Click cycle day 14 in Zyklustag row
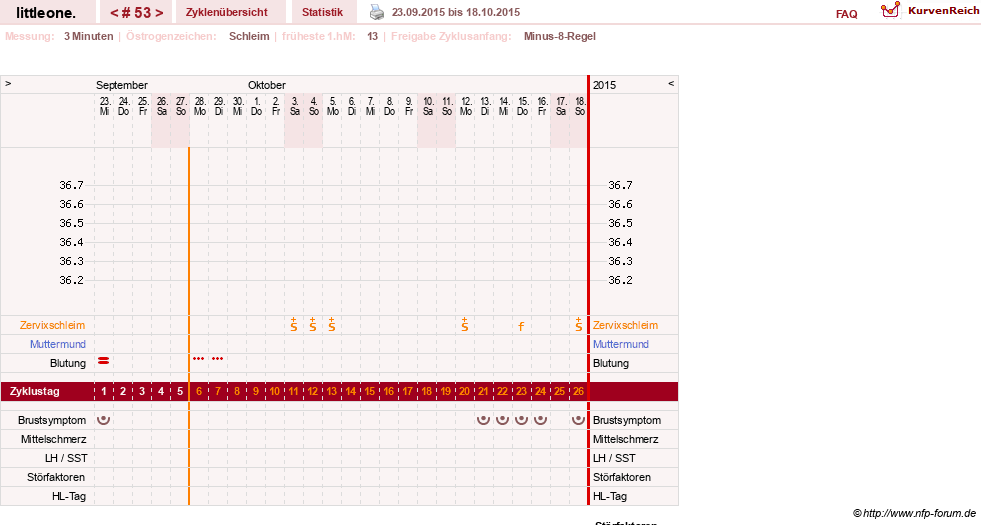This screenshot has height=525, width=981. point(350,391)
